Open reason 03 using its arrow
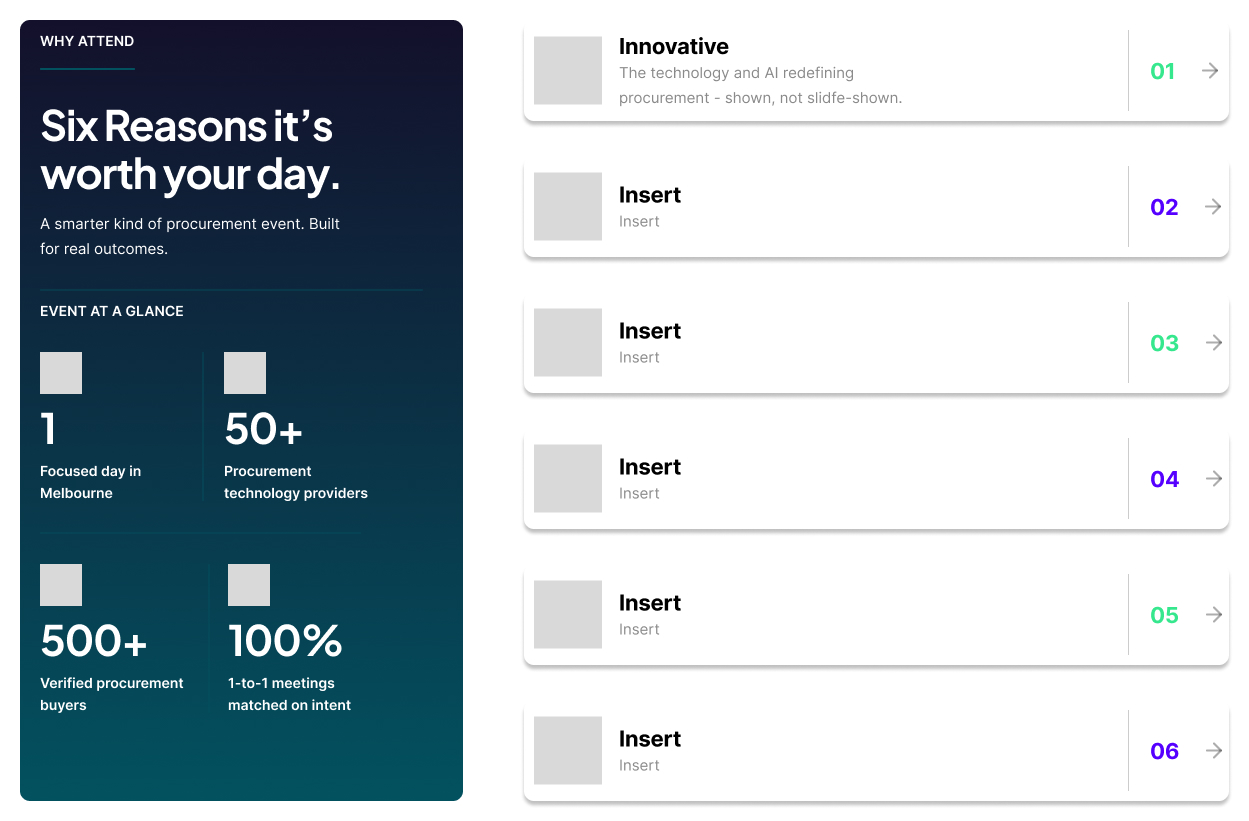Image resolution: width=1249 pixels, height=821 pixels. tap(1214, 343)
